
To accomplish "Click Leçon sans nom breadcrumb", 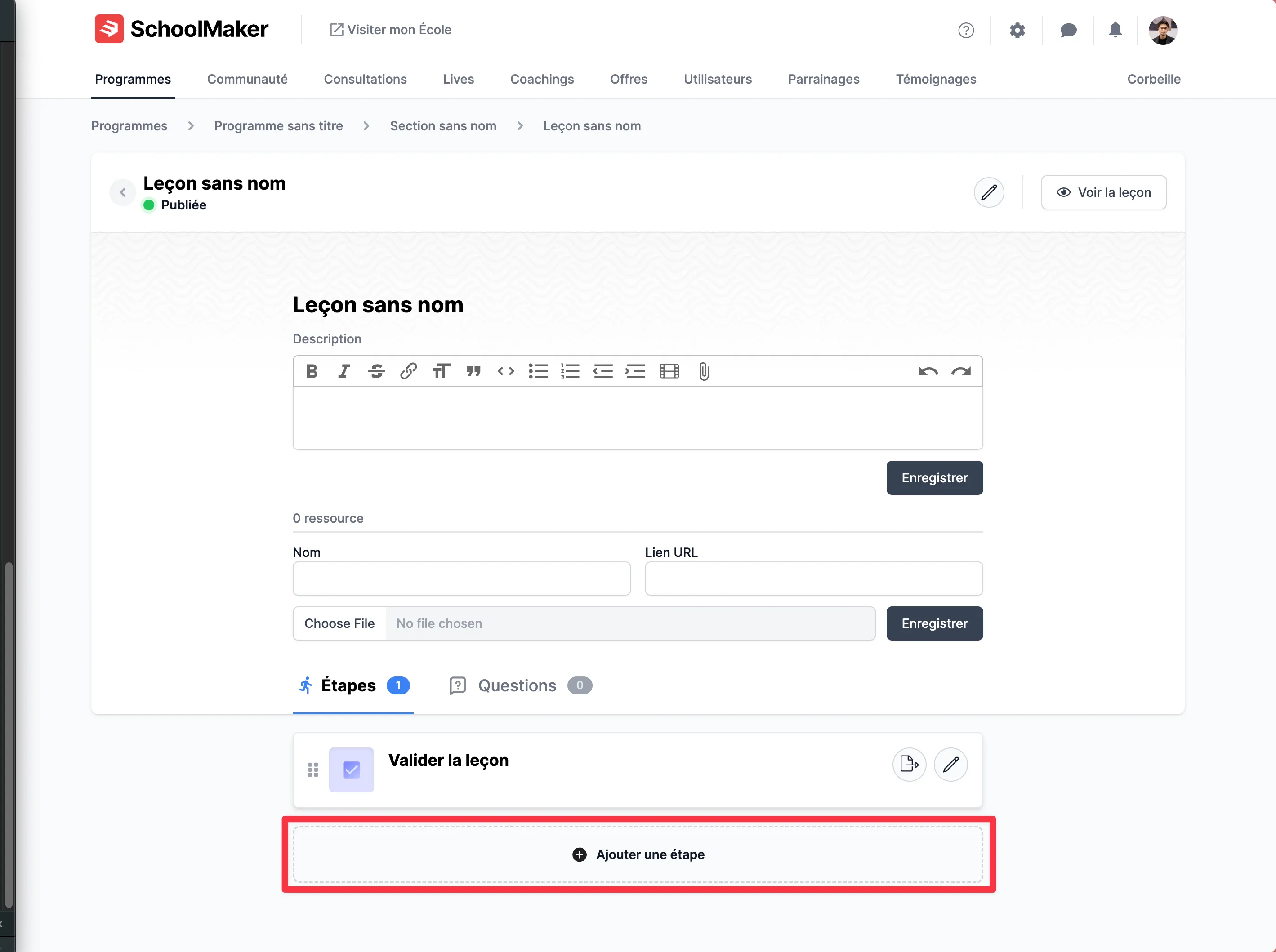I will pos(592,125).
